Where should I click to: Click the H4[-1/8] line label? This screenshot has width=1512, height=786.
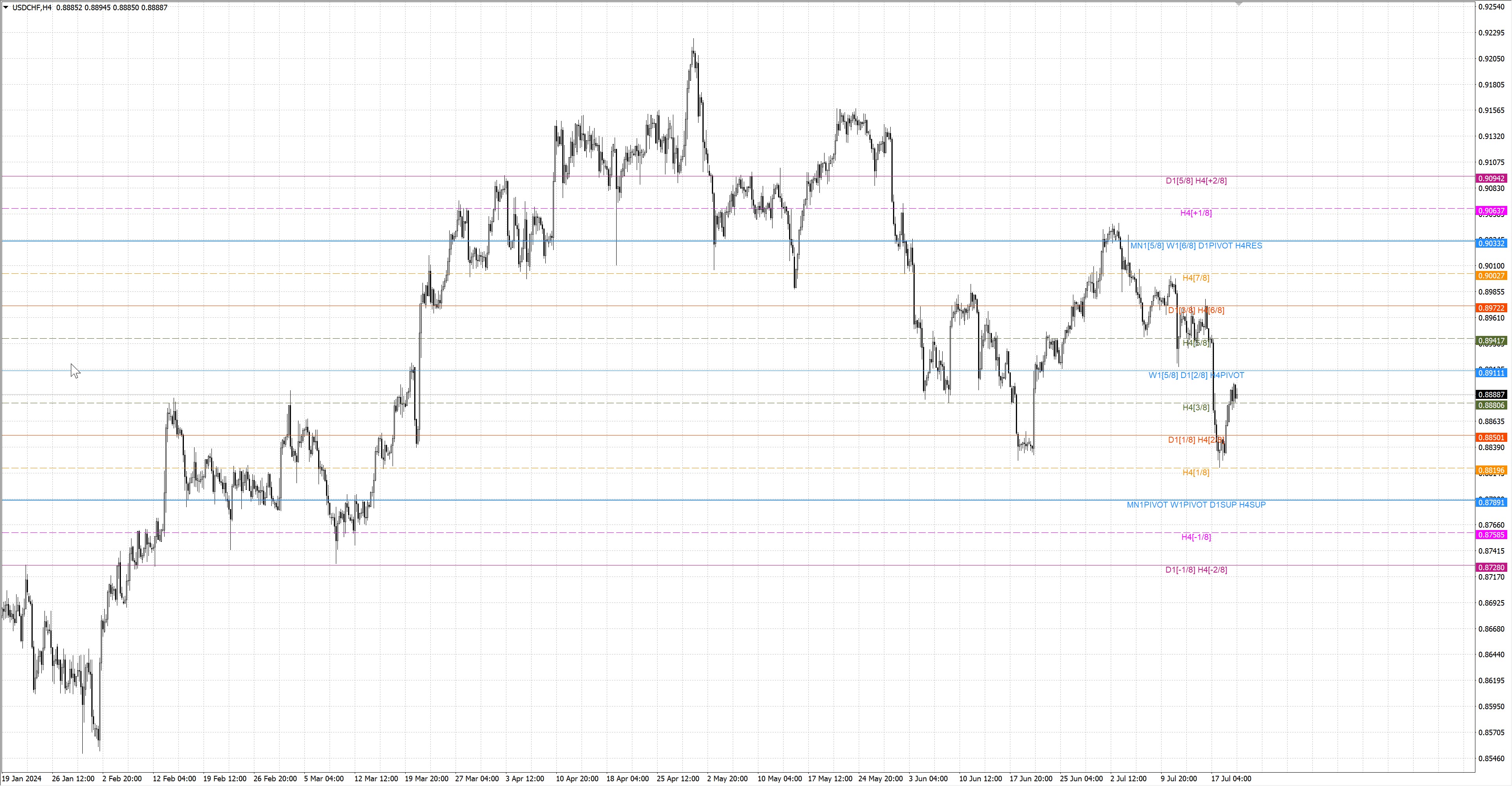[x=1196, y=537]
